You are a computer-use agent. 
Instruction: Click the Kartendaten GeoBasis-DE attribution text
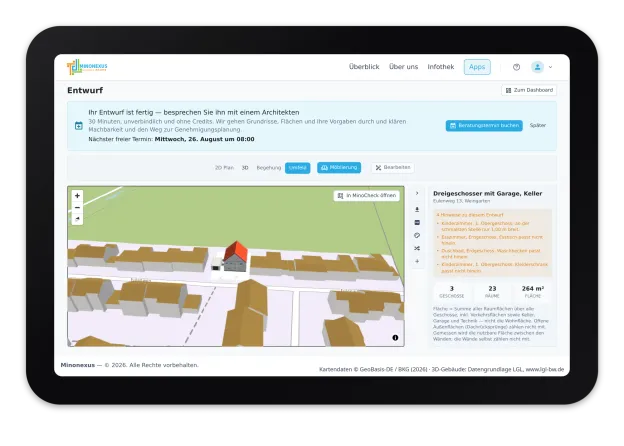click(x=441, y=370)
